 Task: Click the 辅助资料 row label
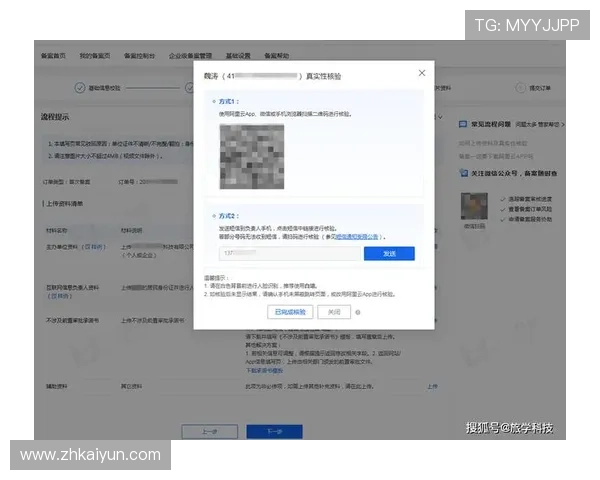[57, 387]
